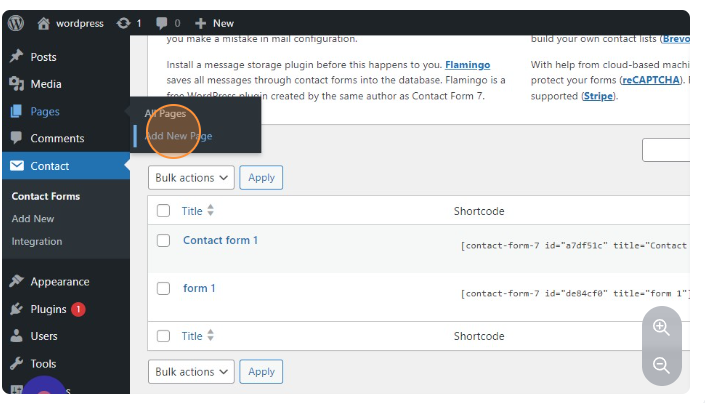Open the updates icon in admin bar
The width and height of the screenshot is (705, 403).
pyautogui.click(x=123, y=23)
